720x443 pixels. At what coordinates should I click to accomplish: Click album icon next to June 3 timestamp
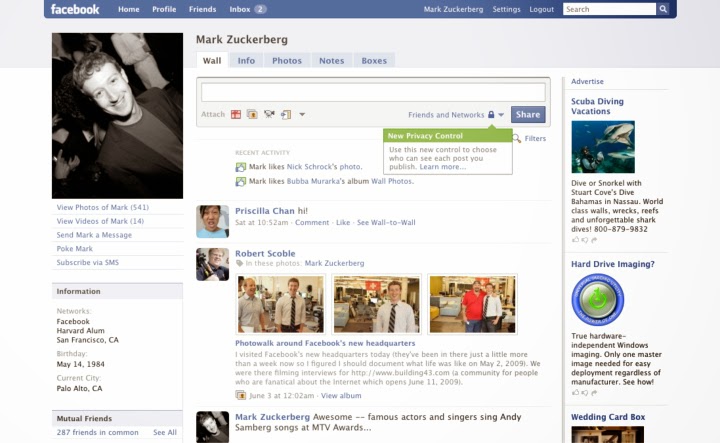coord(241,395)
